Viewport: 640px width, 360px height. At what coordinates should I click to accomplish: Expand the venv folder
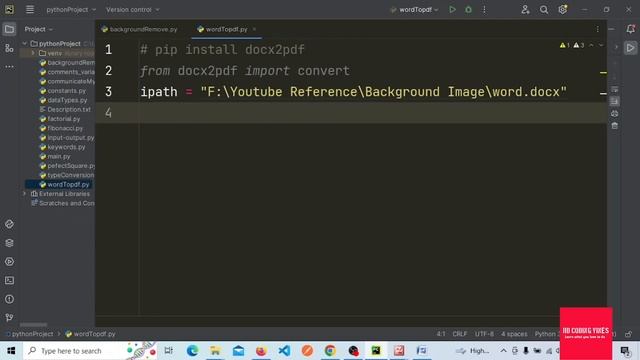pos(33,53)
